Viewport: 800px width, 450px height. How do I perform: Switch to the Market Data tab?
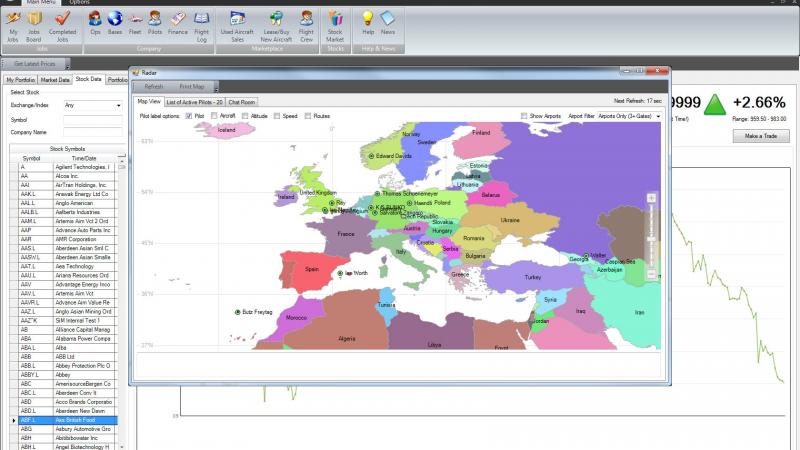[55, 79]
